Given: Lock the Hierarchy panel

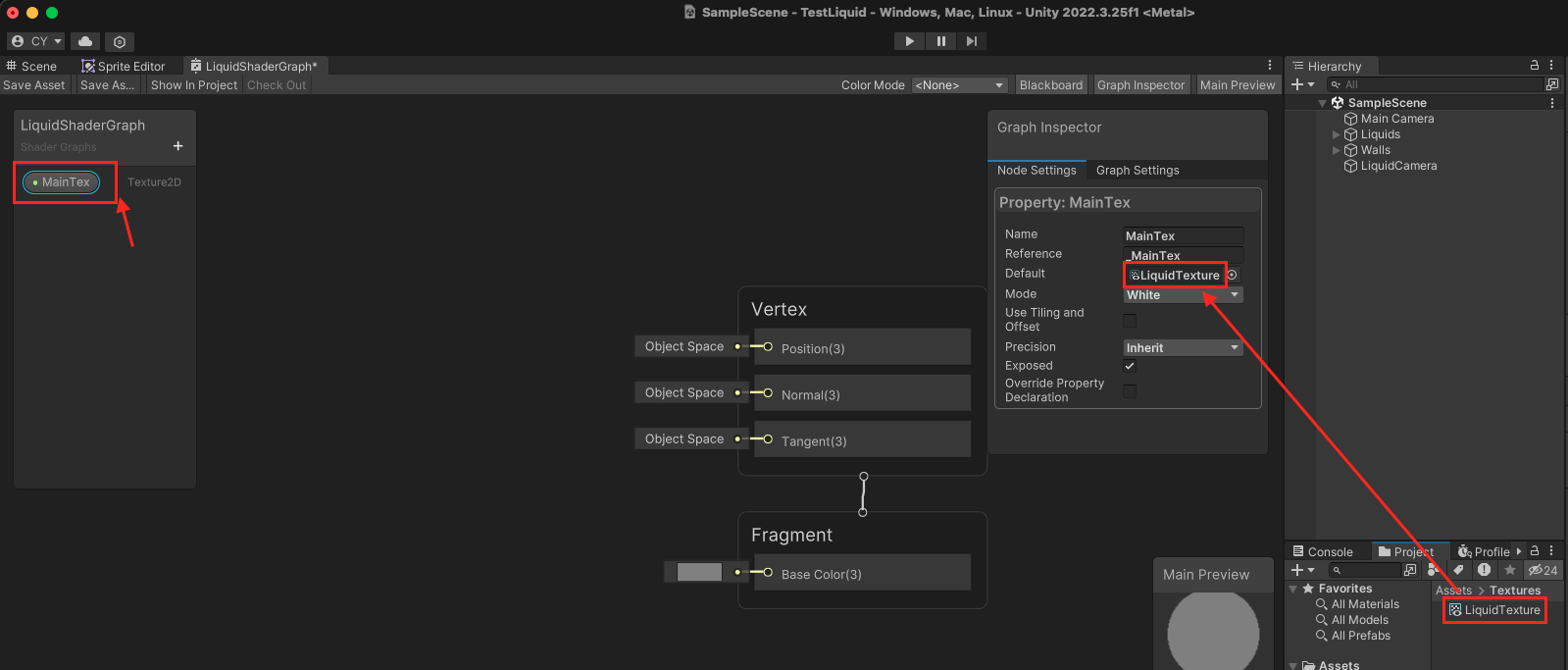Looking at the screenshot, I should 1535,65.
